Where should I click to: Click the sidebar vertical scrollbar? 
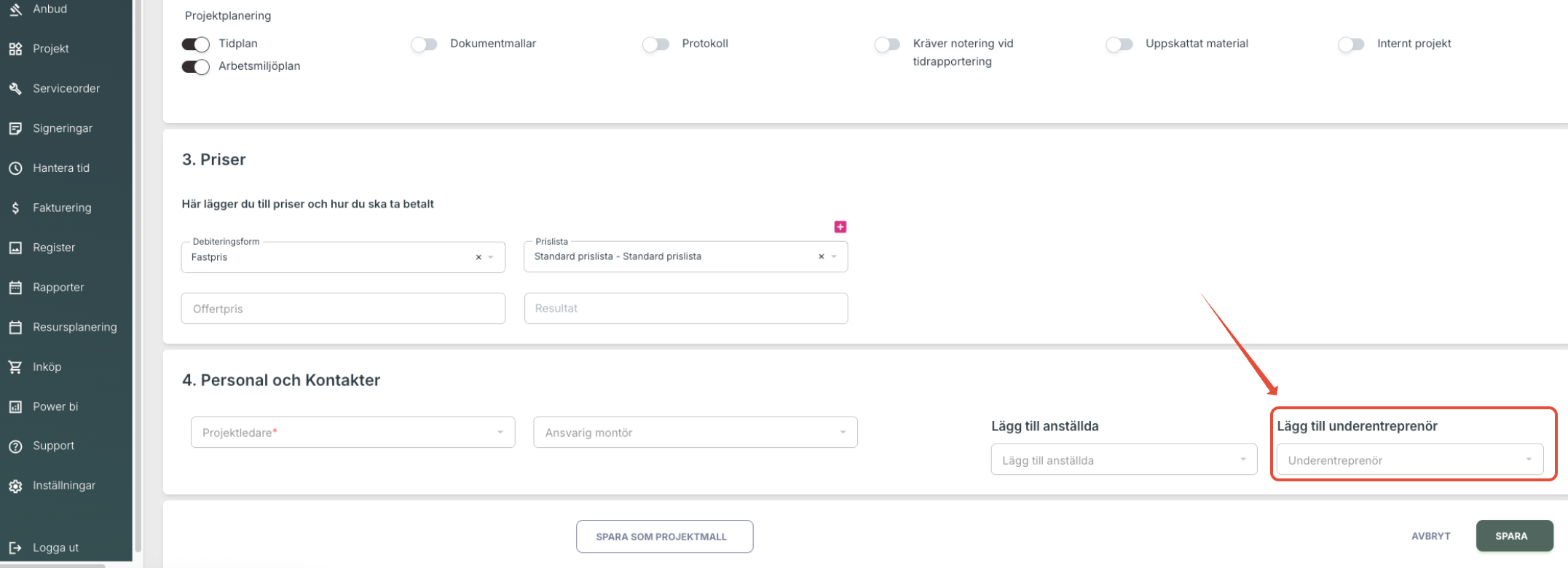pyautogui.click(x=138, y=277)
